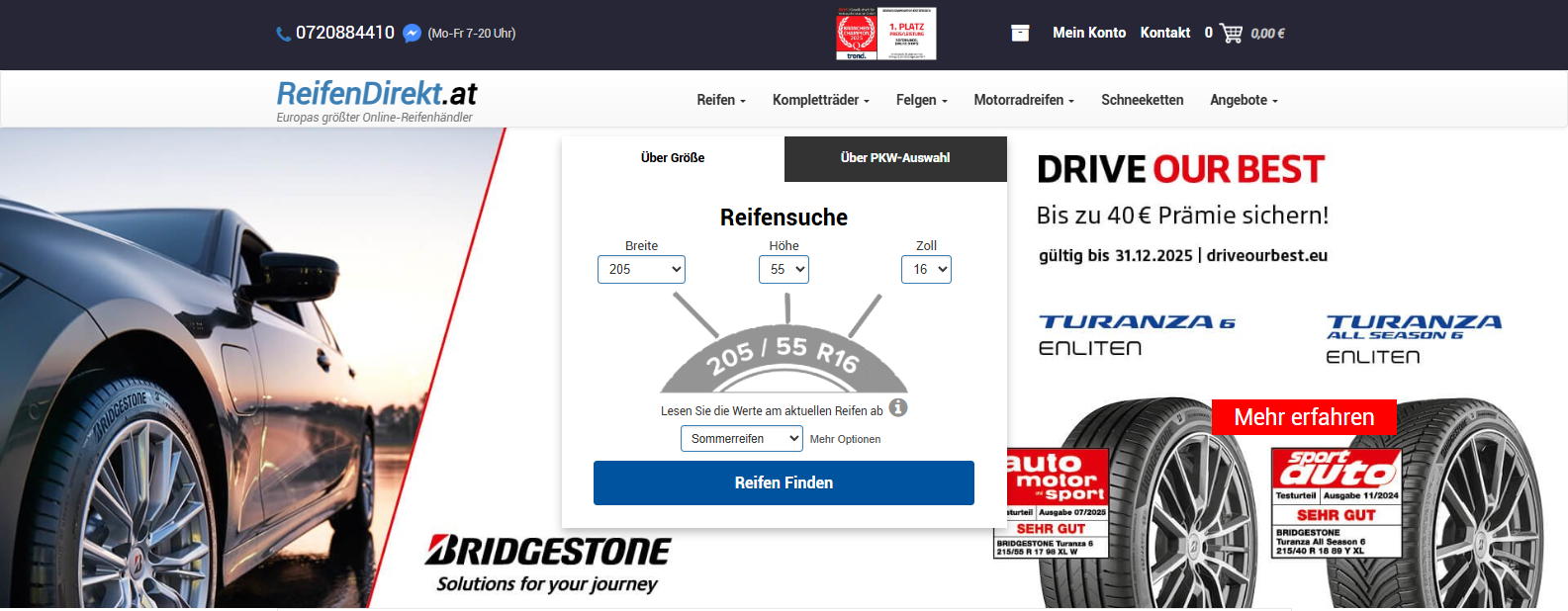Open the Messenger chat icon
This screenshot has height=611, width=1568.
pyautogui.click(x=413, y=34)
